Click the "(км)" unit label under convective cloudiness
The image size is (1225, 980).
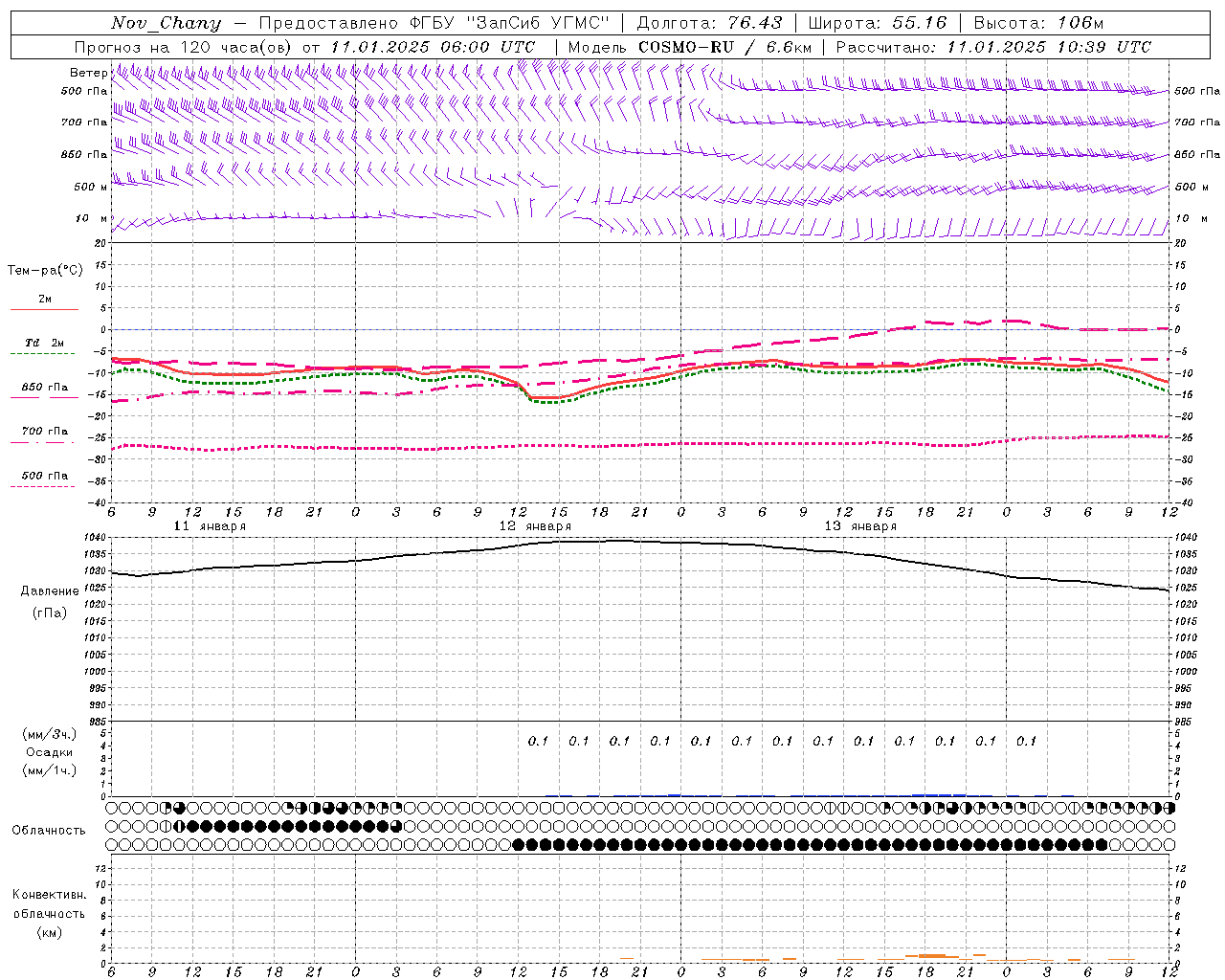[x=49, y=932]
